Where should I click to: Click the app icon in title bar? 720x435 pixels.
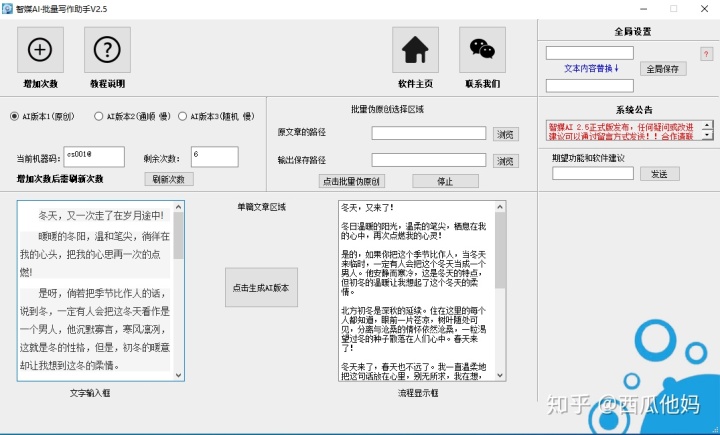[7, 9]
